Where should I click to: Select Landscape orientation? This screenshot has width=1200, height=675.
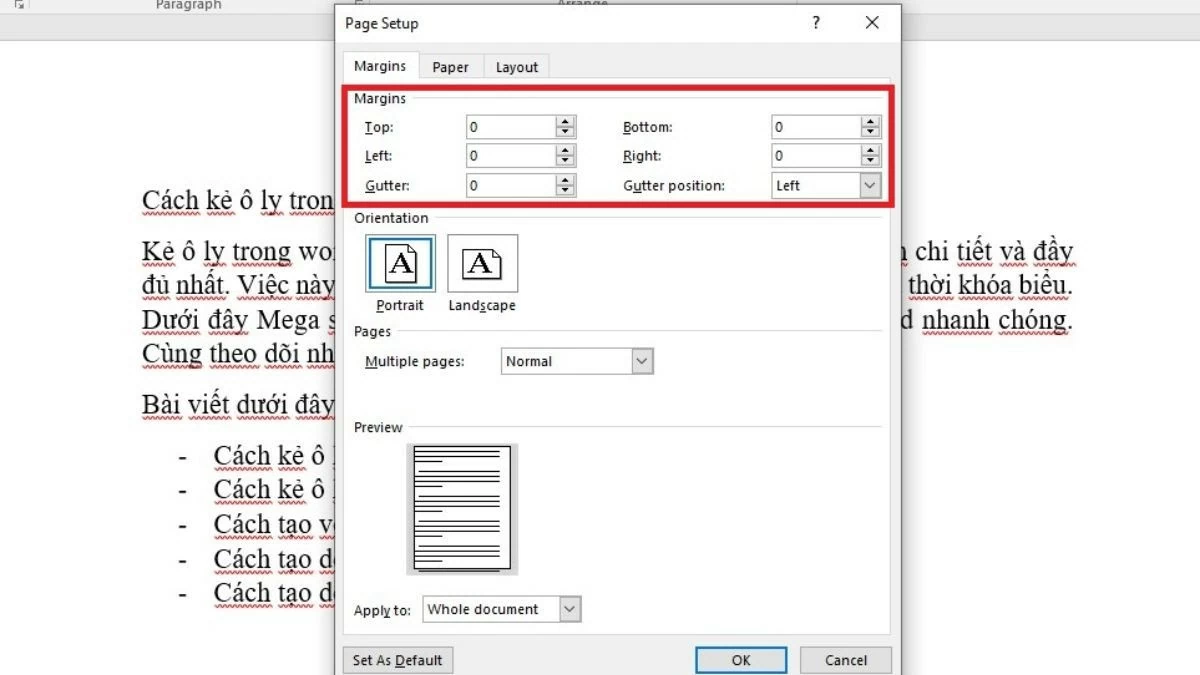click(x=482, y=264)
